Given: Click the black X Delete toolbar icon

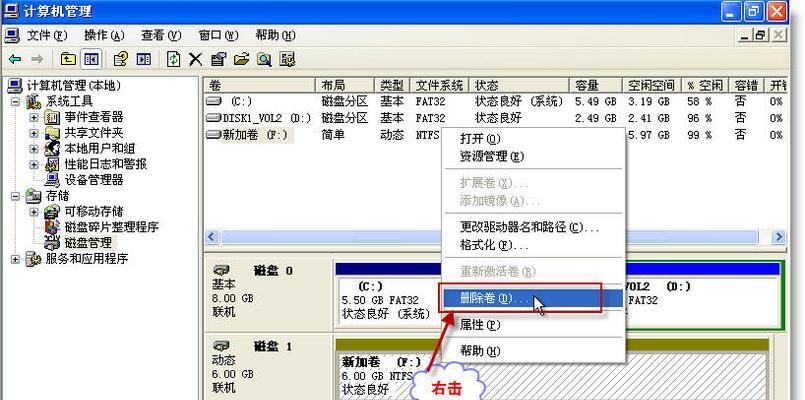Looking at the screenshot, I should coord(195,59).
